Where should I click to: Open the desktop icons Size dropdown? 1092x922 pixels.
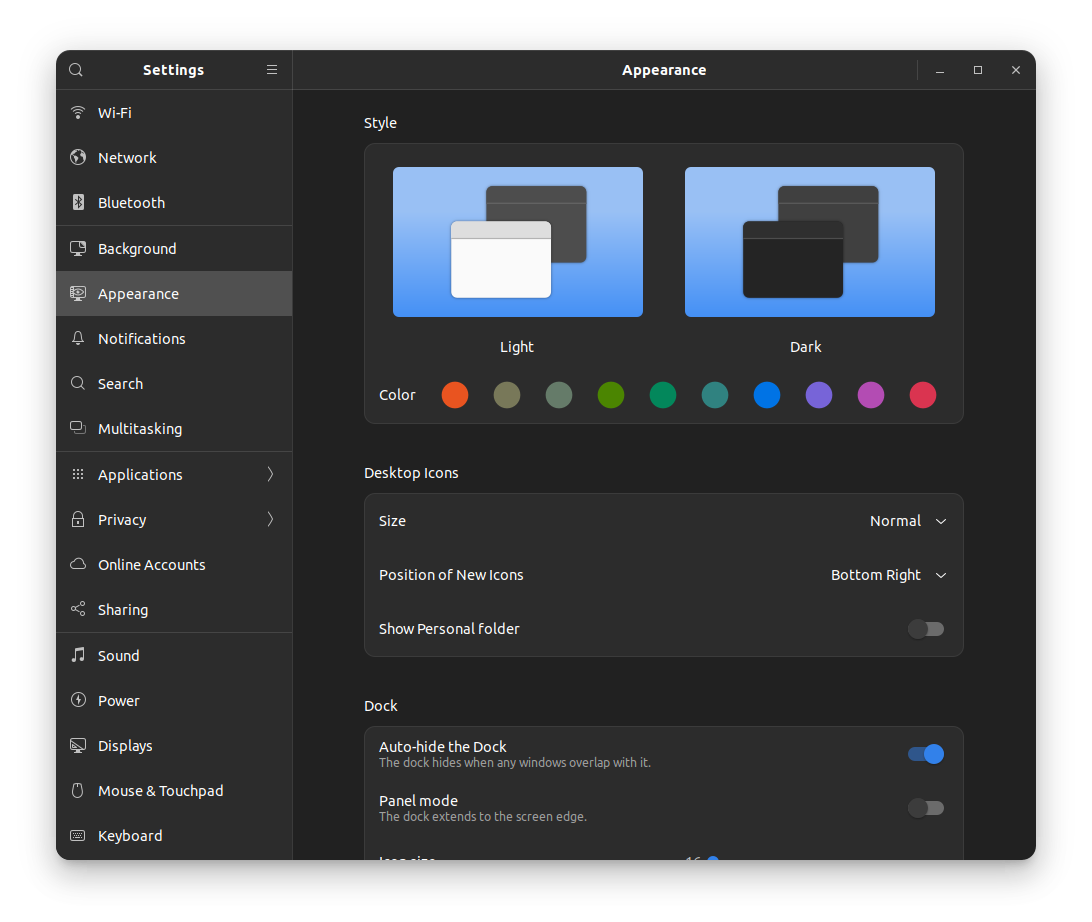click(906, 520)
